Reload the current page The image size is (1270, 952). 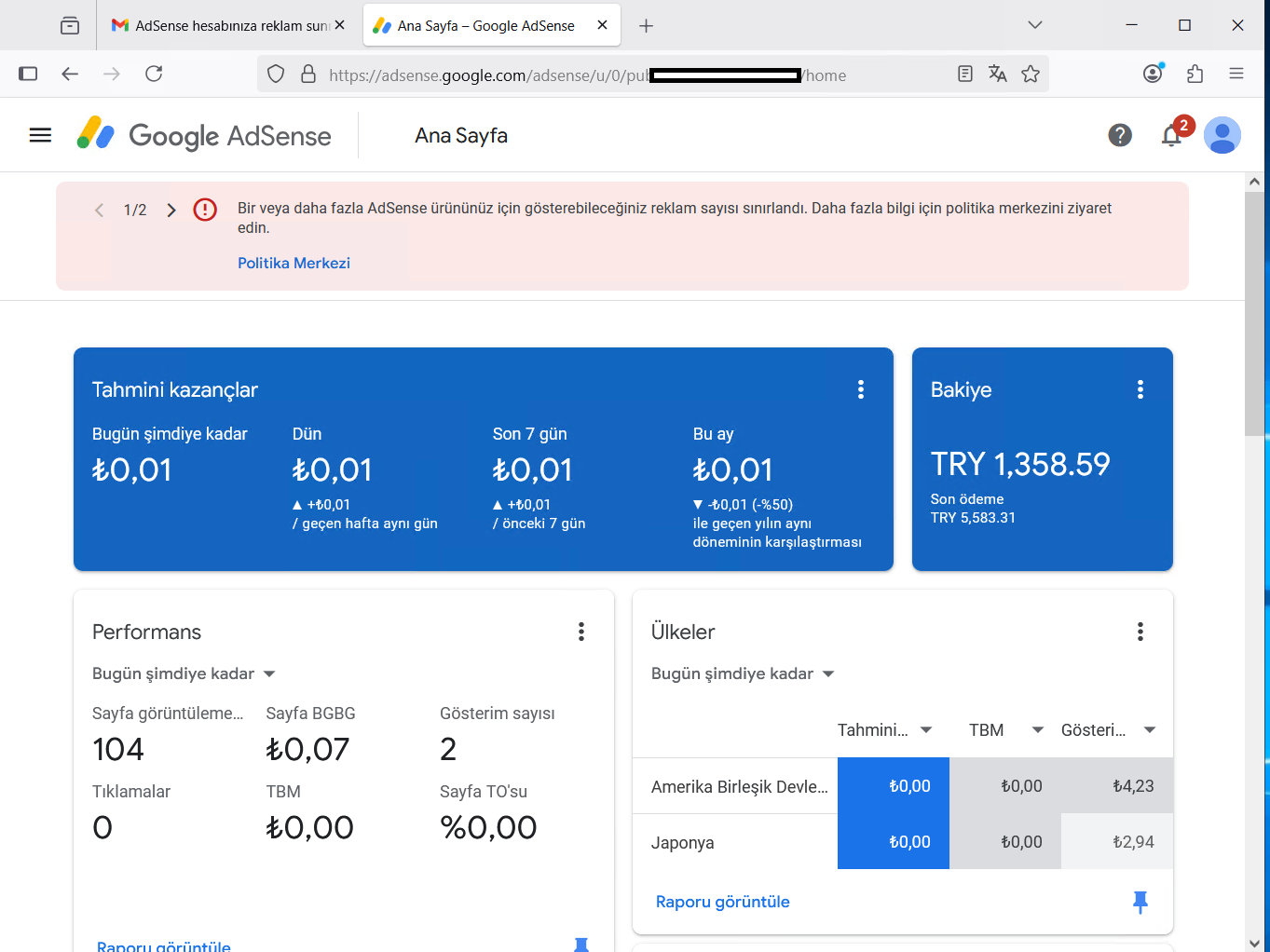tap(154, 74)
